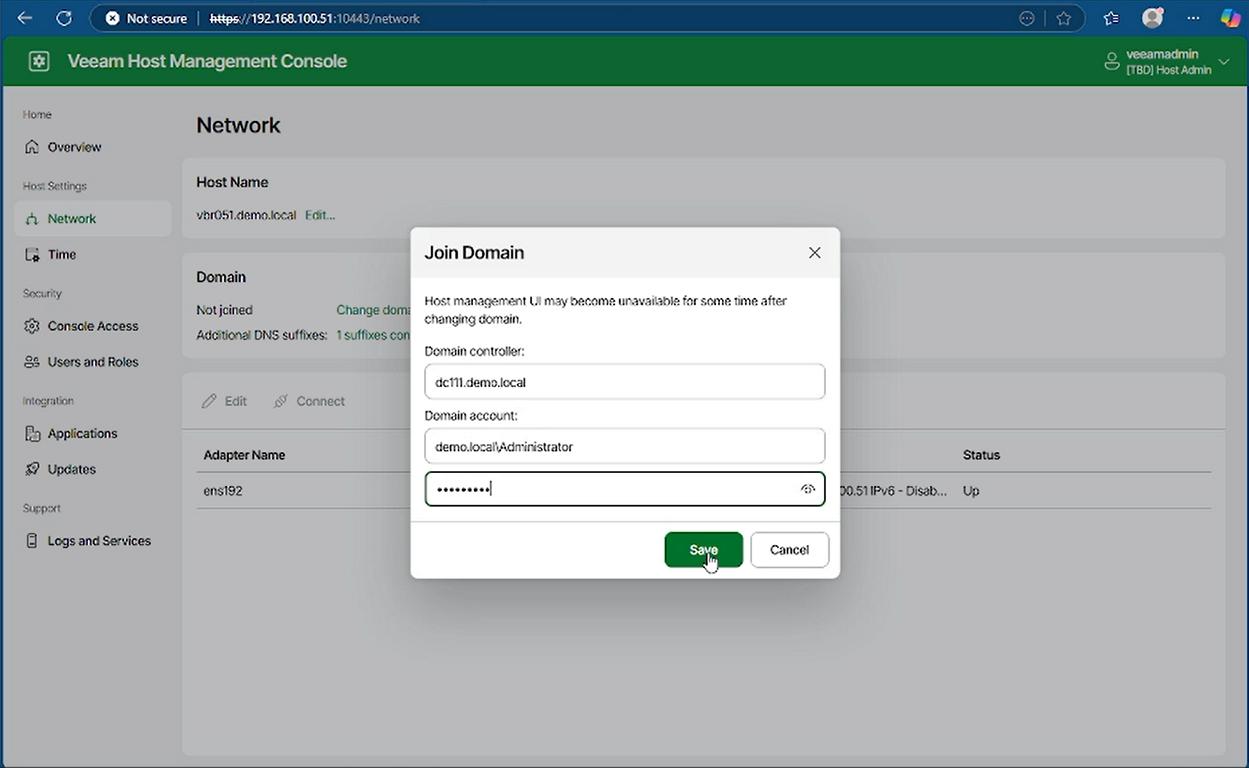The height and width of the screenshot is (768, 1249).
Task: Open the browser settings ellipsis menu
Action: coord(1193,18)
